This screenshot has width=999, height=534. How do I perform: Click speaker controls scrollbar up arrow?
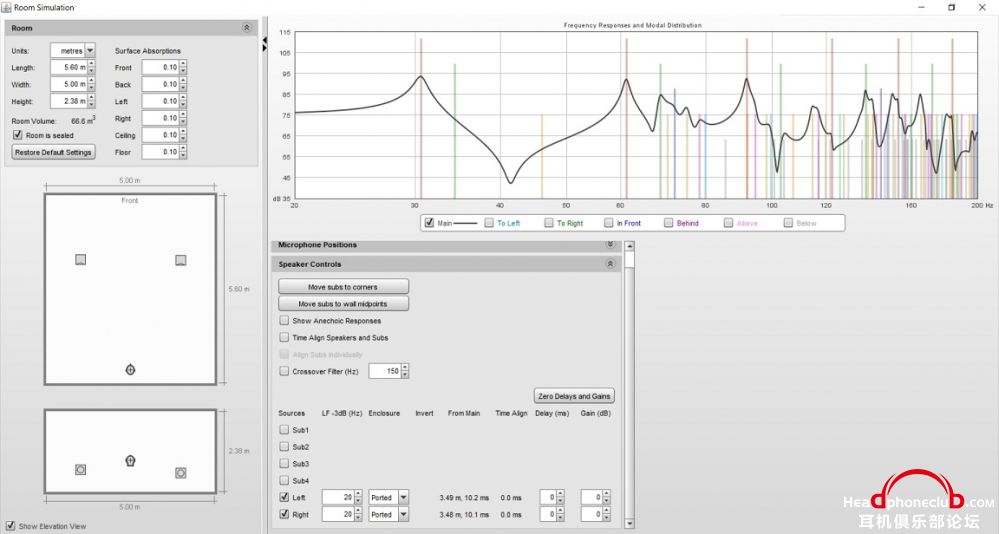pos(629,246)
